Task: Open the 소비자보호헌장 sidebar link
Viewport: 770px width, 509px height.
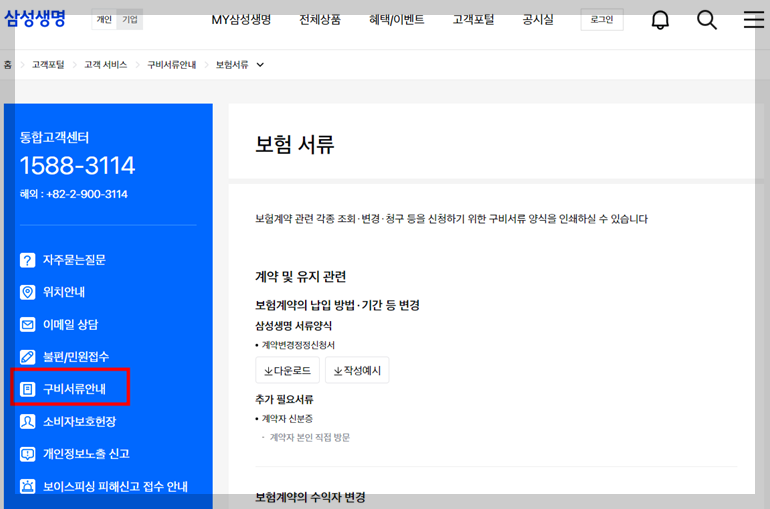Action: click(80, 422)
